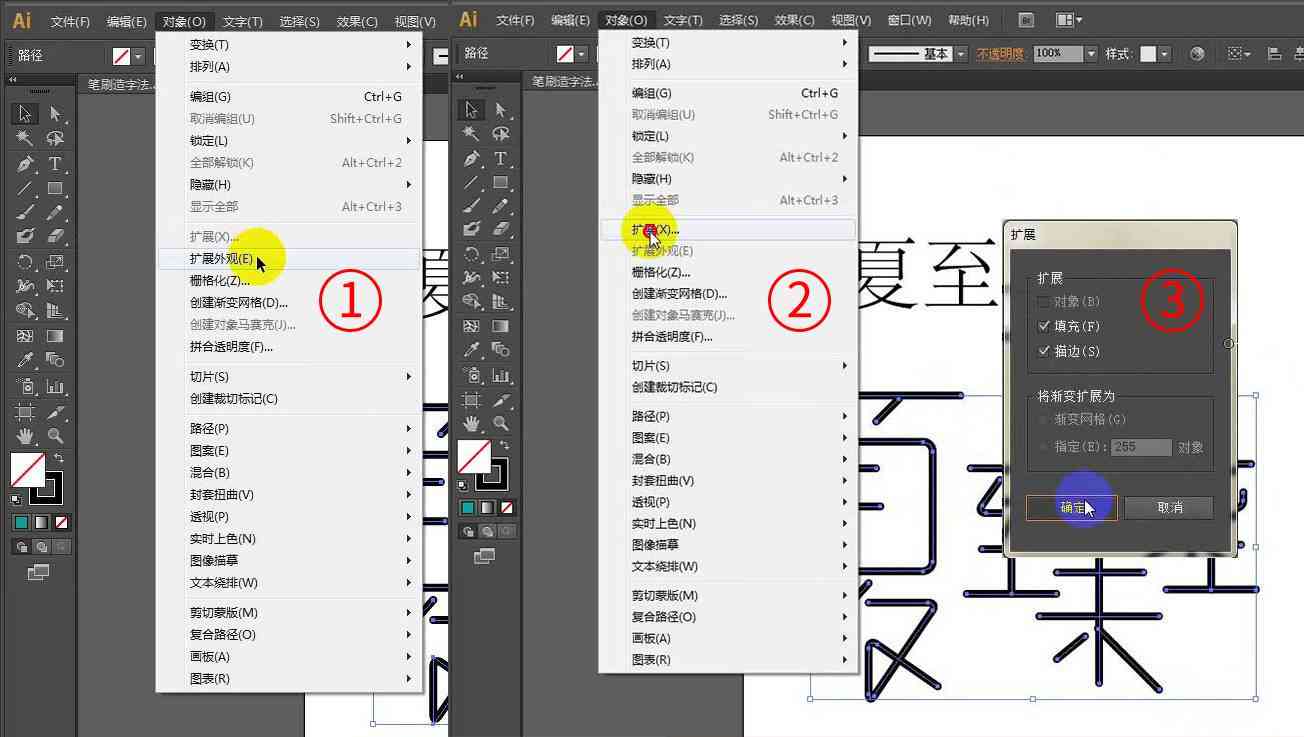Choose 扩展(X)... in the right window's menu
Screen dimensions: 1304x737
pyautogui.click(x=728, y=230)
